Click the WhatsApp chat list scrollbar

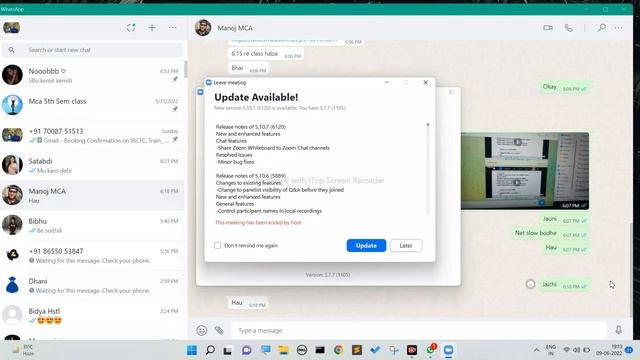(186, 69)
